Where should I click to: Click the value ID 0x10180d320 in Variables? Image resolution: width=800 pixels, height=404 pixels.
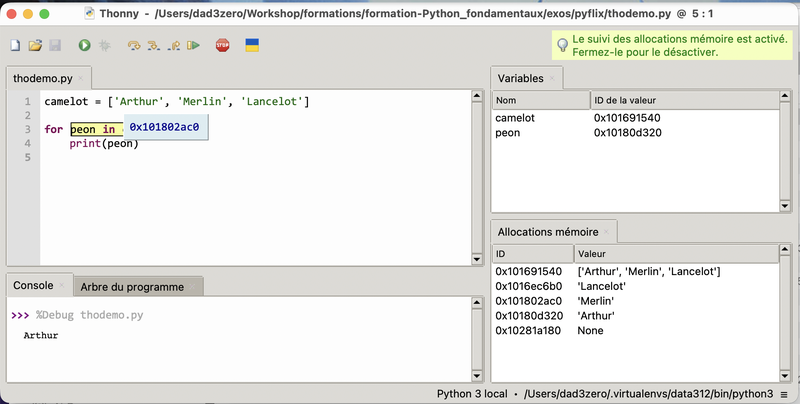point(628,133)
